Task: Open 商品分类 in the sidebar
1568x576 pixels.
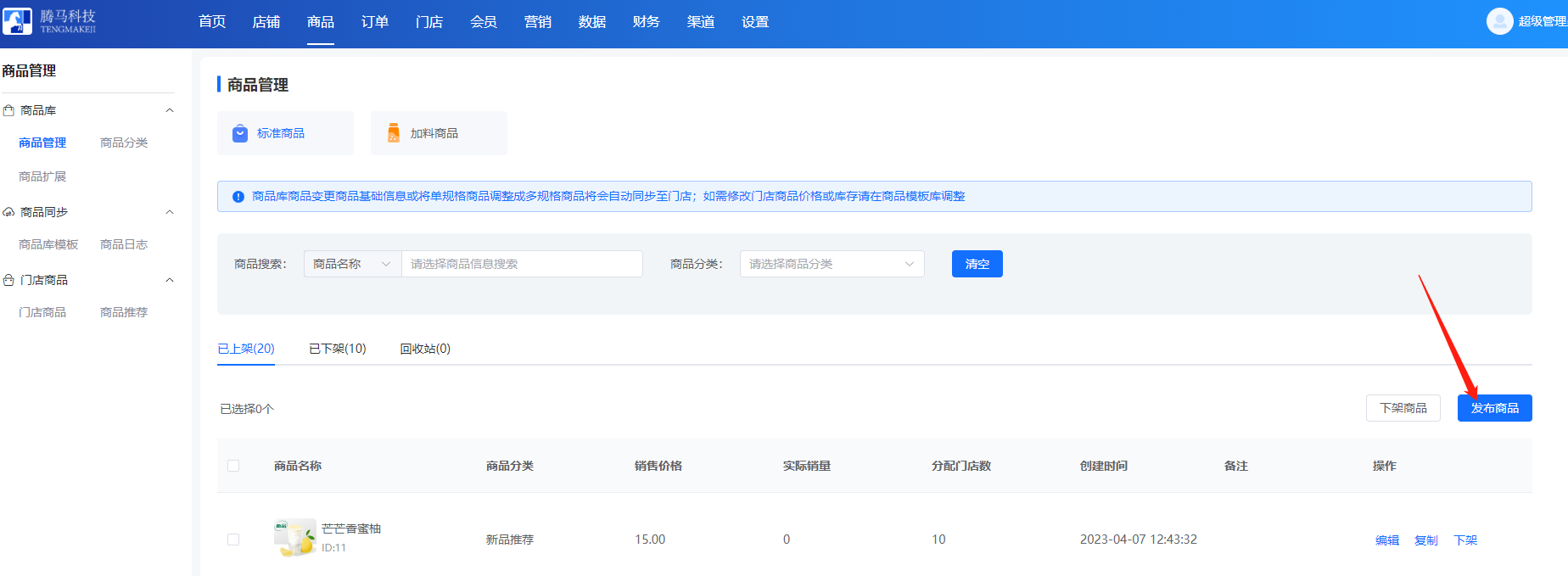Action: 124,143
